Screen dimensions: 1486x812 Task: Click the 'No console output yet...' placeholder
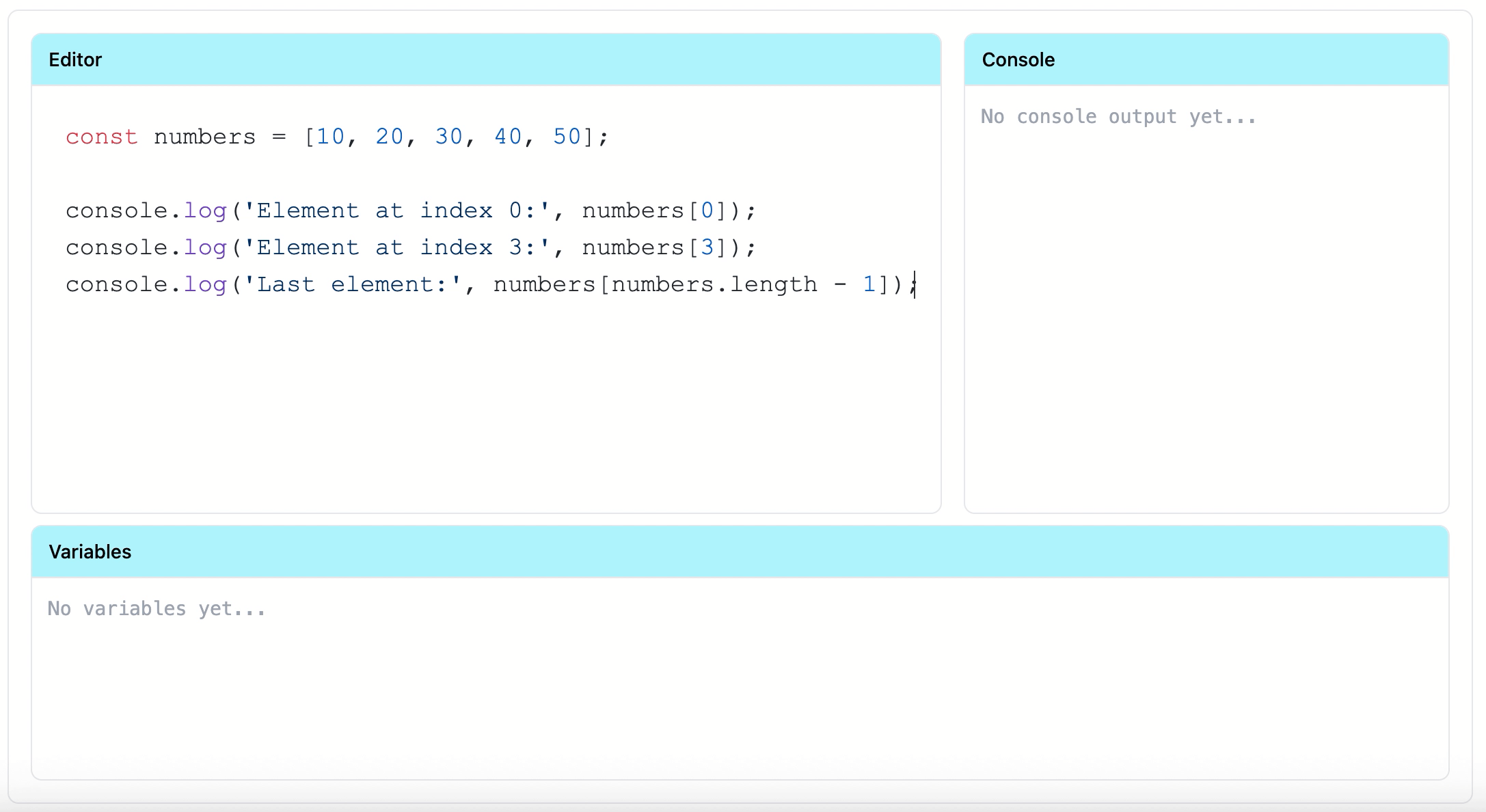[1118, 117]
